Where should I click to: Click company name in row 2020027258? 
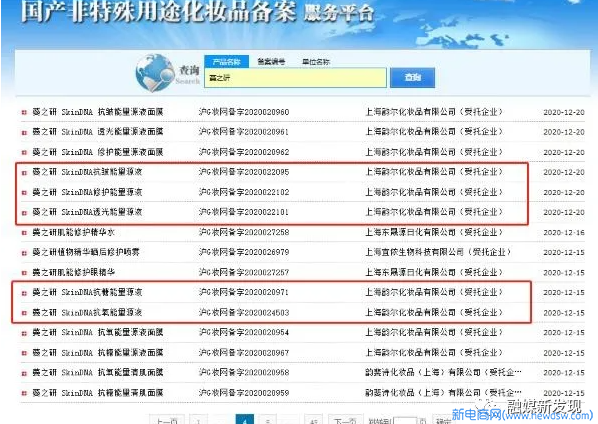[434, 232]
